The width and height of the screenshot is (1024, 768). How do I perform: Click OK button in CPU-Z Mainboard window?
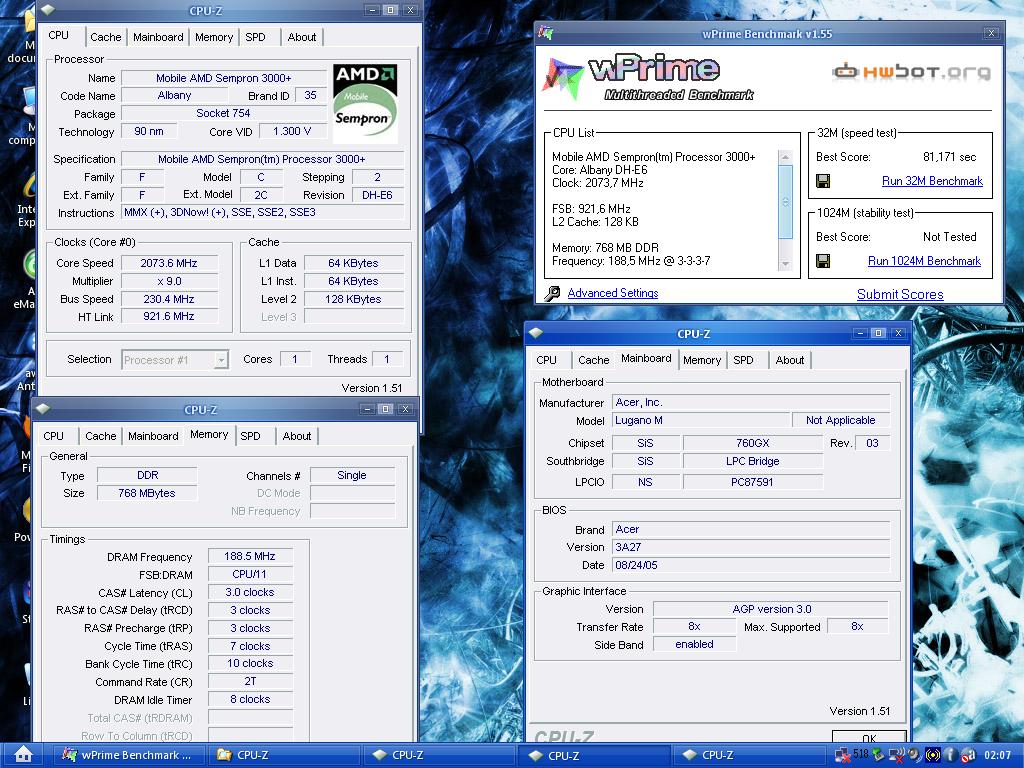coord(869,737)
